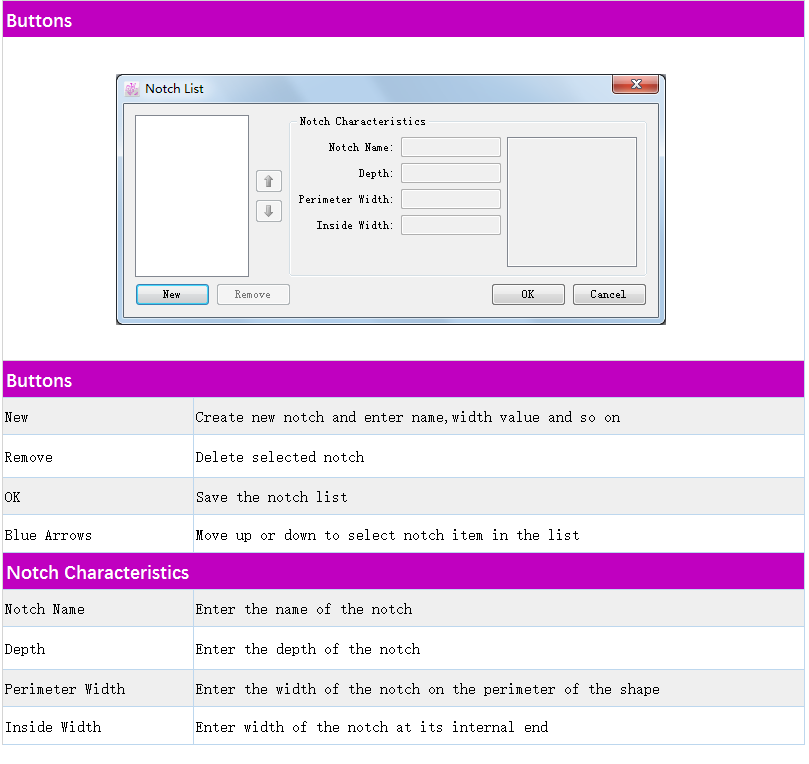Confirm with the OK button
809x764 pixels.
[x=528, y=295]
